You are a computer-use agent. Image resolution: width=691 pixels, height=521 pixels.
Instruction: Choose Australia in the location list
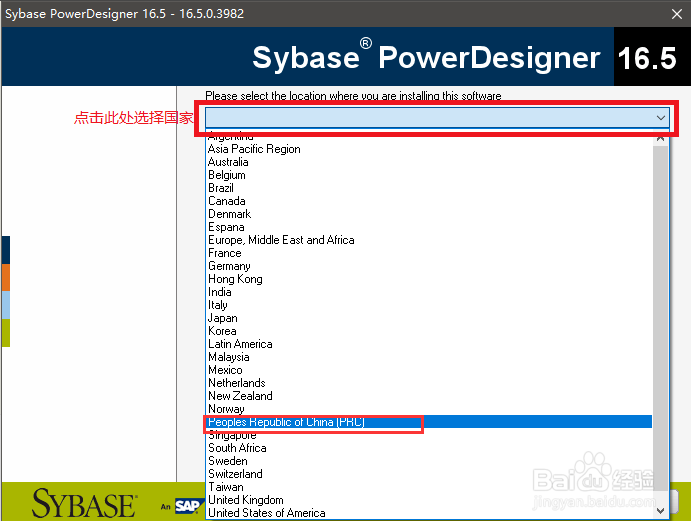click(x=430, y=162)
